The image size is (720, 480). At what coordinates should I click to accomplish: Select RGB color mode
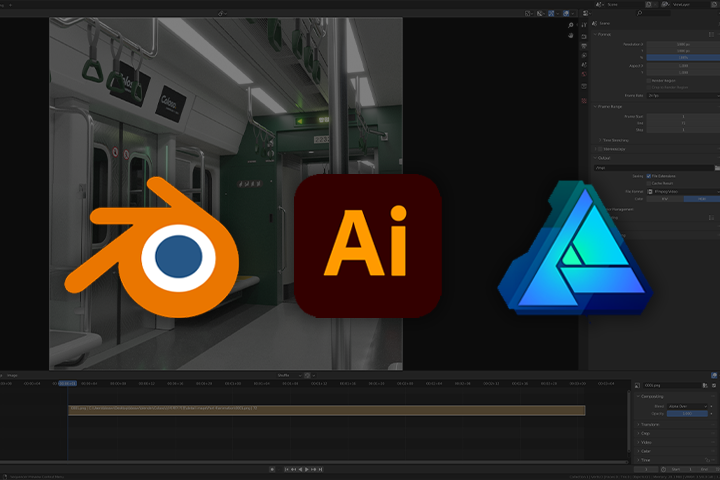[x=702, y=199]
